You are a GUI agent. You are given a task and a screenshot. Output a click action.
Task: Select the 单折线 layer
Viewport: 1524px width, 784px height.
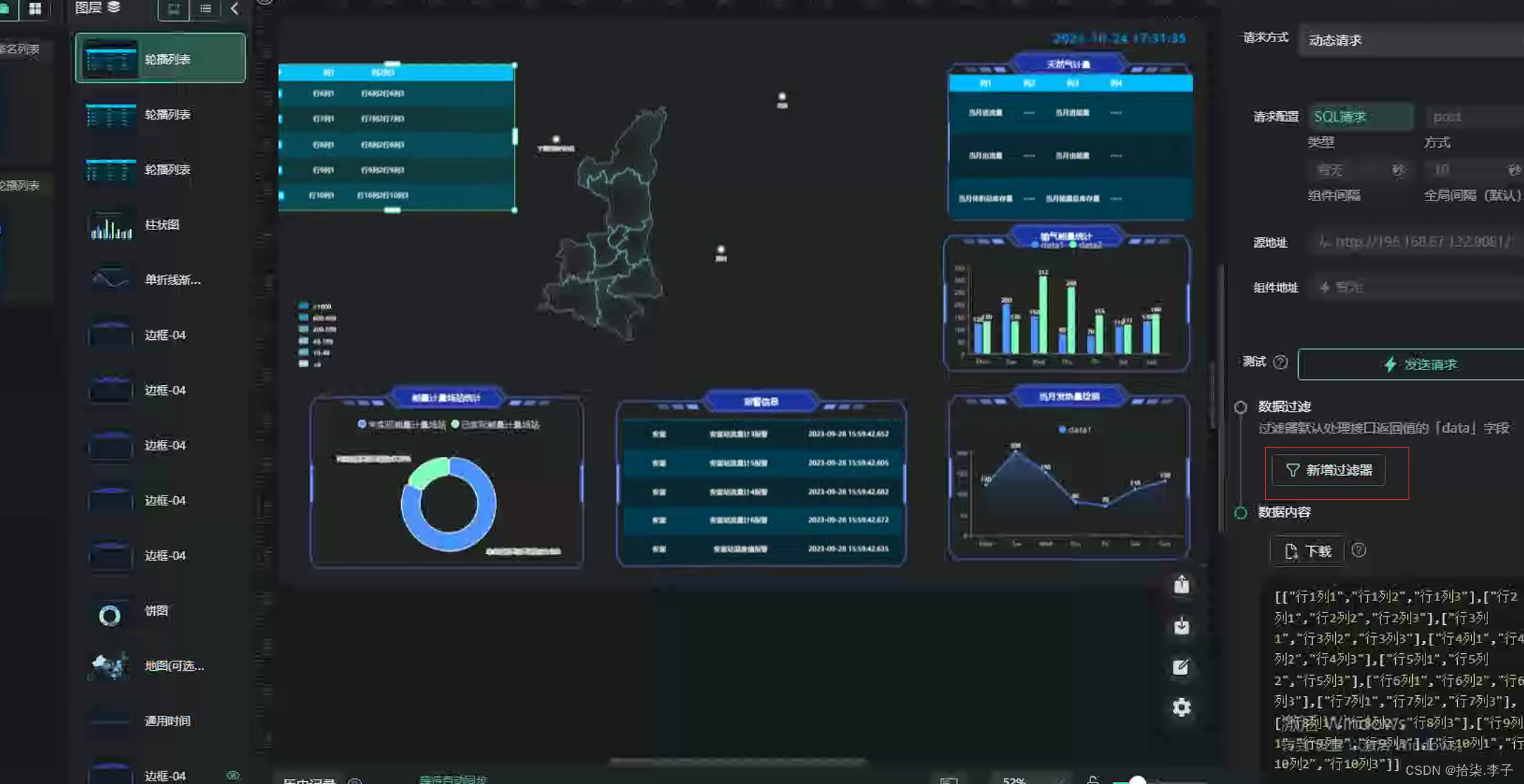pos(160,280)
